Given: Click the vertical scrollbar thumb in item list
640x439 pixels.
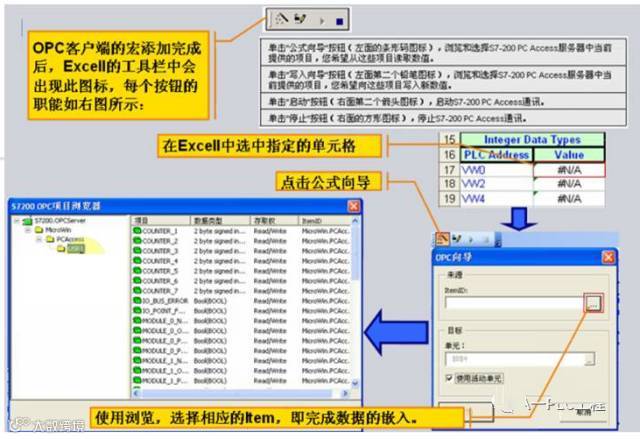Looking at the screenshot, I should point(355,252).
